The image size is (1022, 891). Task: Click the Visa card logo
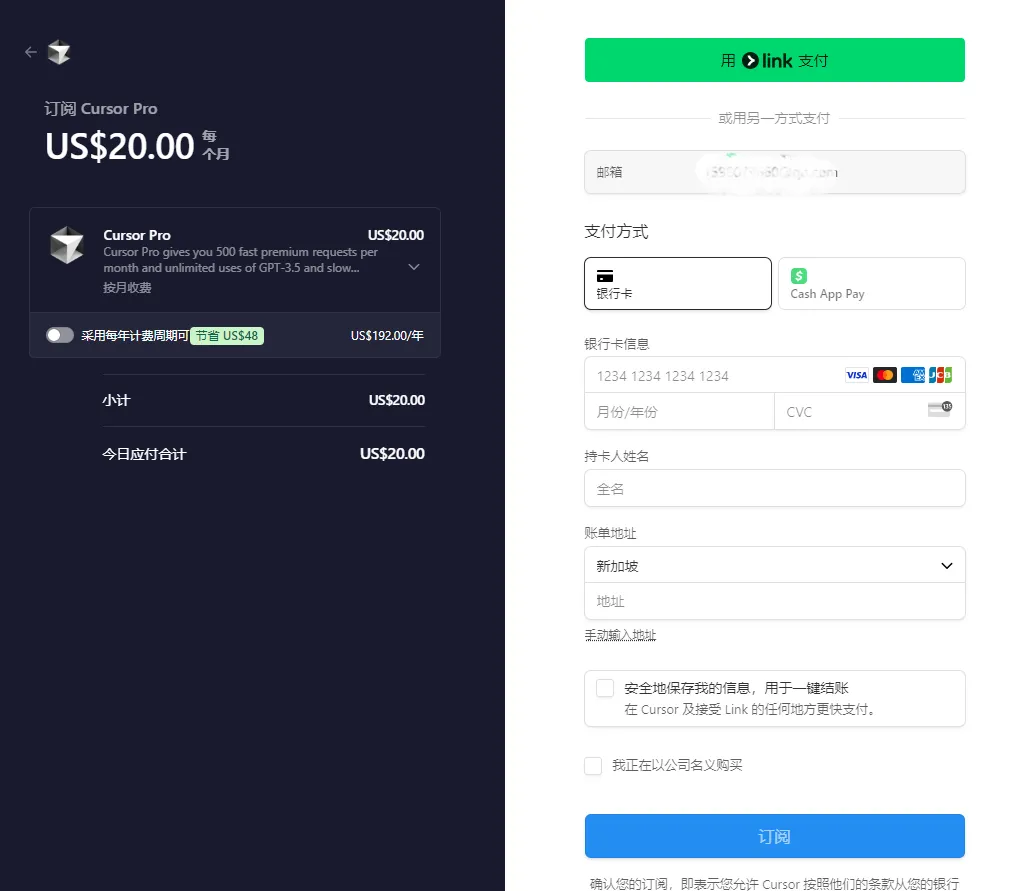tap(856, 375)
